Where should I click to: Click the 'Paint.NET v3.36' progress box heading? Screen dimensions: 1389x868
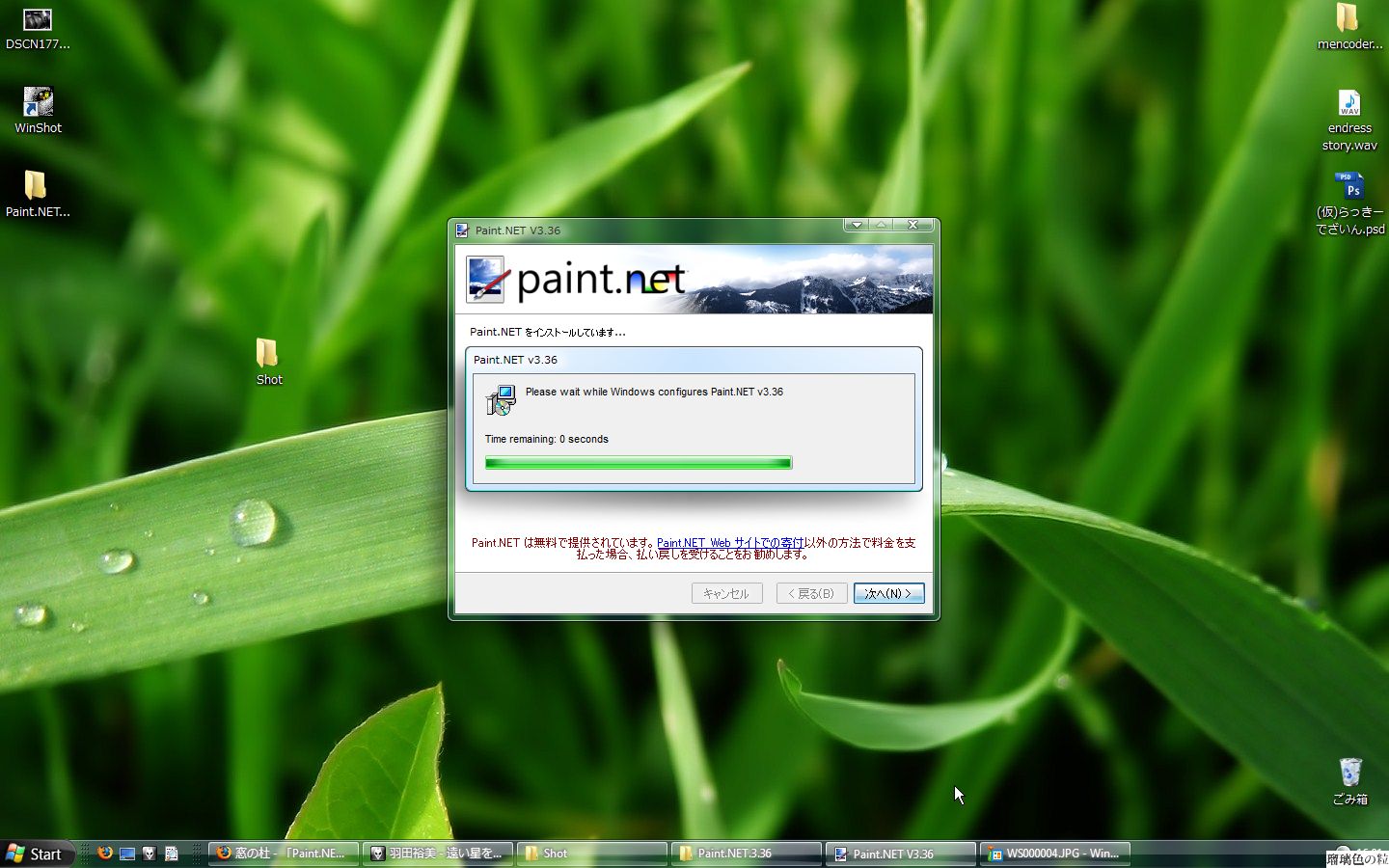tap(515, 360)
